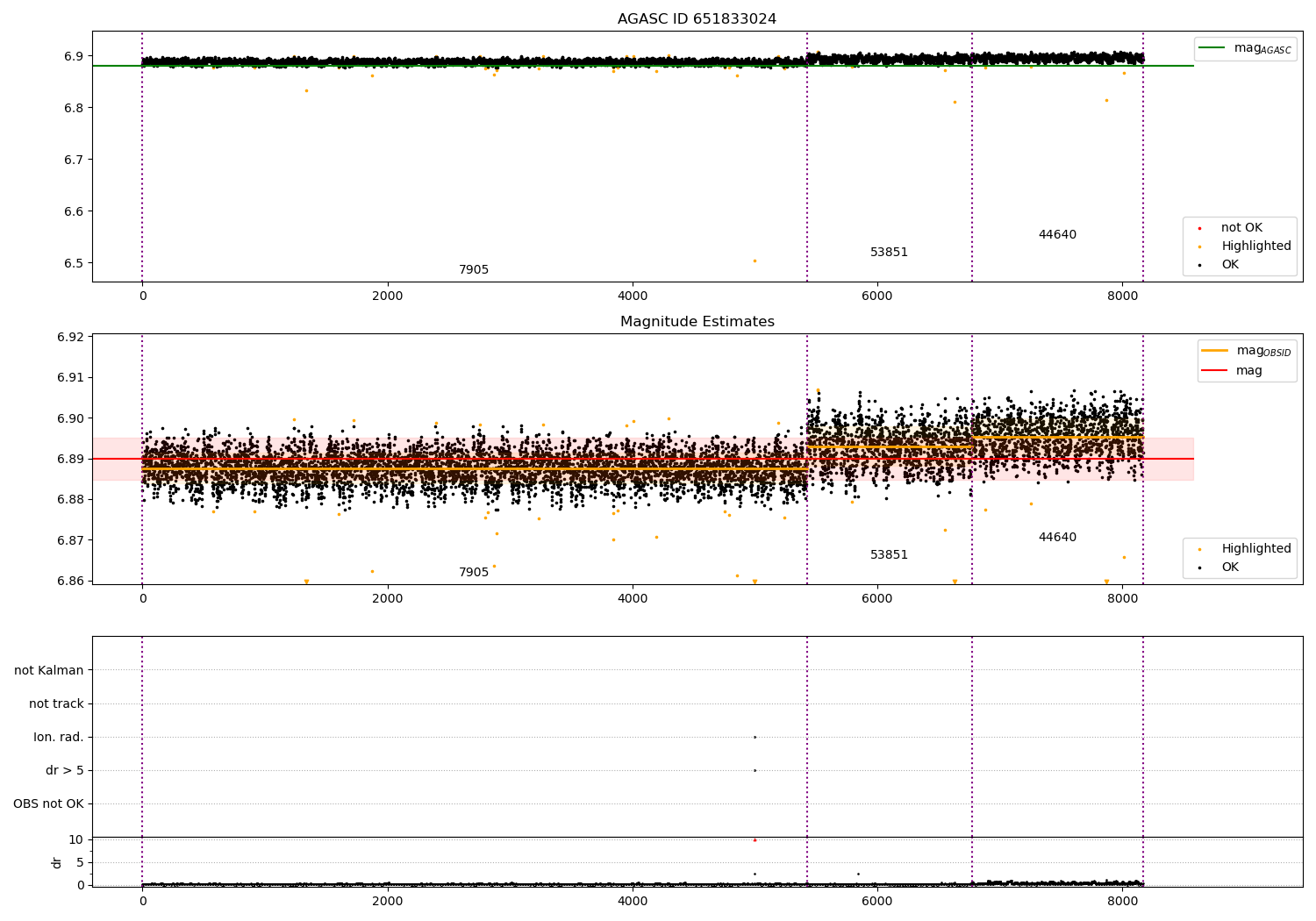Click the 'not Kalman' axis label
Viewport: 1316px width, 921px height.
pyautogui.click(x=49, y=671)
